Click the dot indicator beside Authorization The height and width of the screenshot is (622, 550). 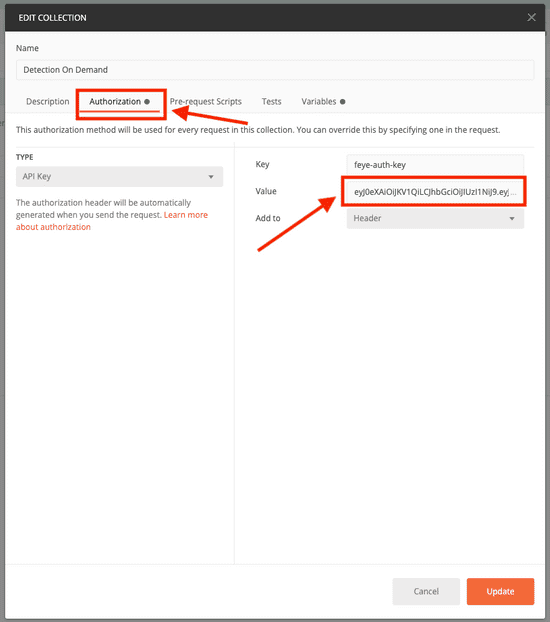[147, 102]
